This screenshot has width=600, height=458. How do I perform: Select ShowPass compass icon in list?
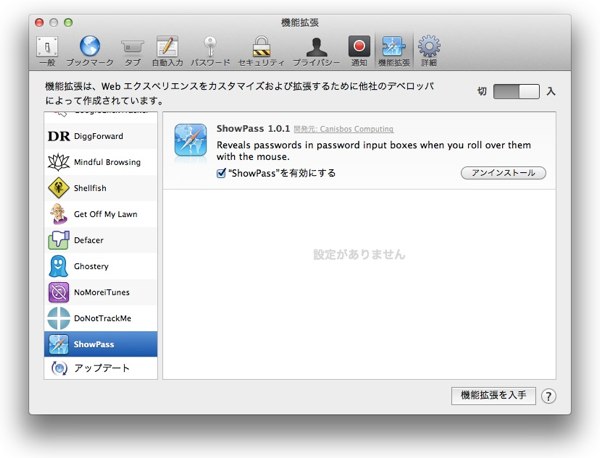(x=59, y=344)
